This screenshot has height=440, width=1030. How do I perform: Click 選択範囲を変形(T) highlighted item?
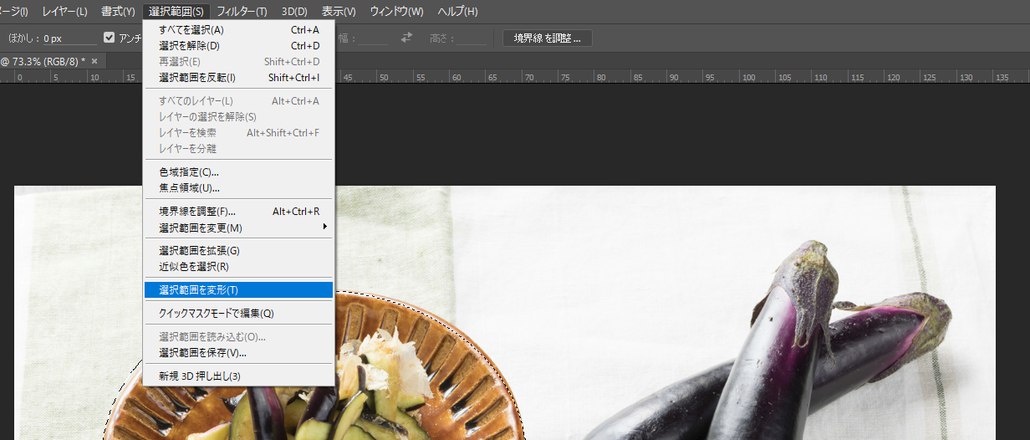(238, 290)
